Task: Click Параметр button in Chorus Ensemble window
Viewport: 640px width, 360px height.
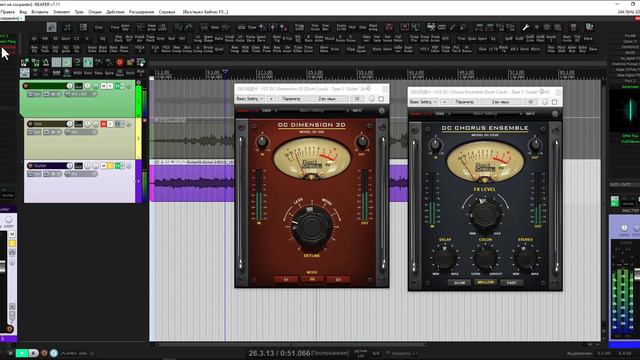Action: 465,102
